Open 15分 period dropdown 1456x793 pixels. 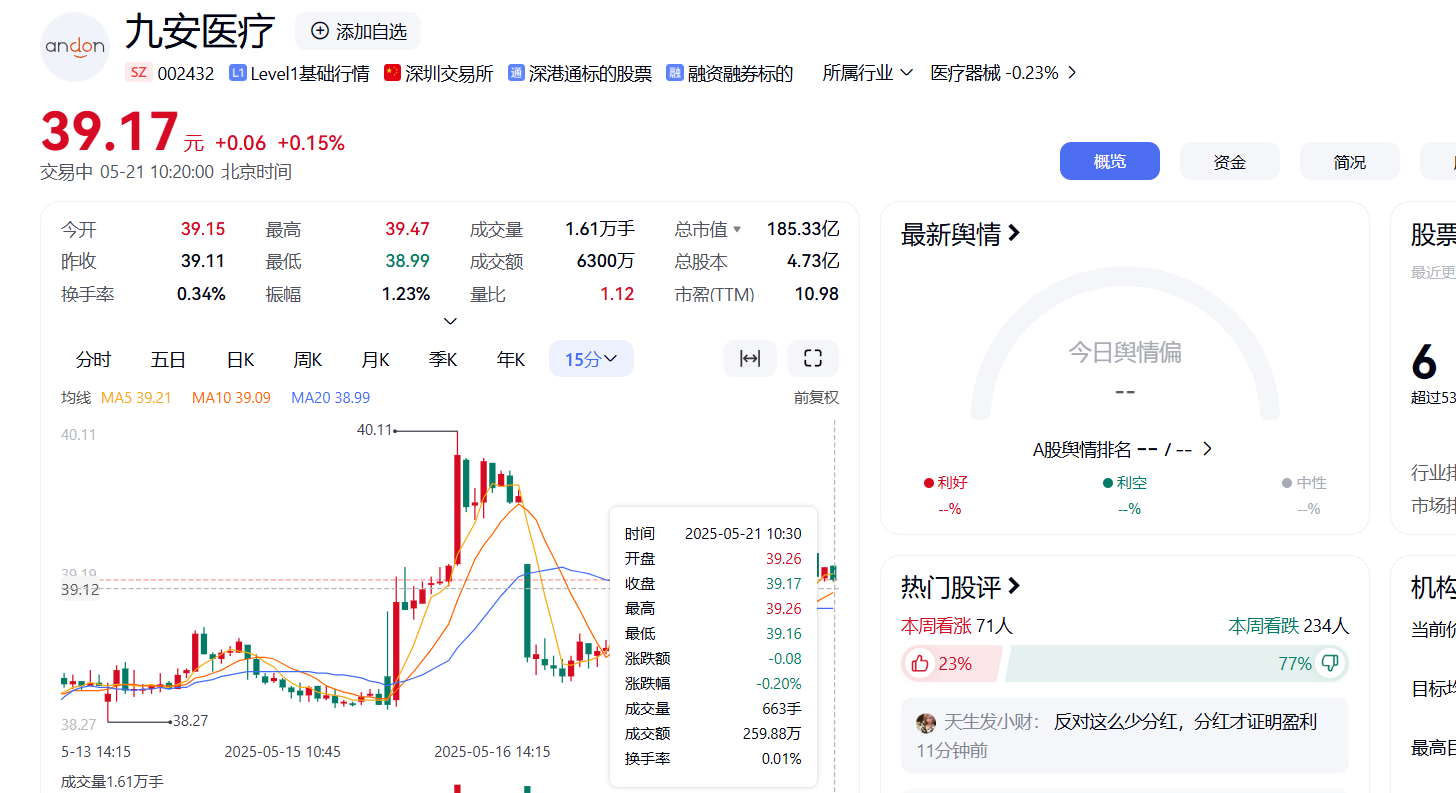591,359
